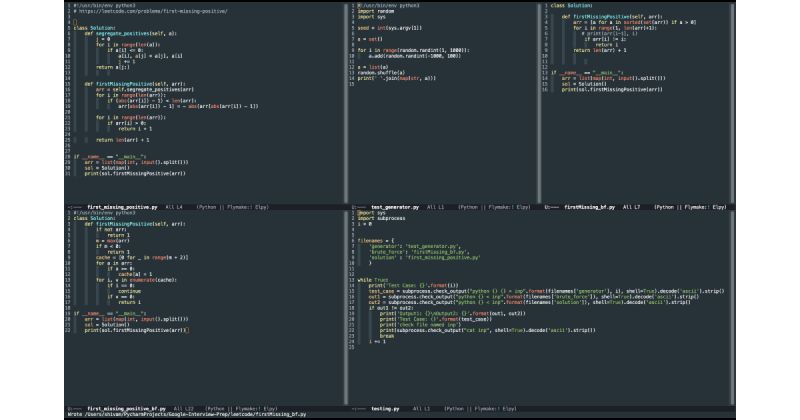Click the line 'filenames = {'

click(x=376, y=241)
